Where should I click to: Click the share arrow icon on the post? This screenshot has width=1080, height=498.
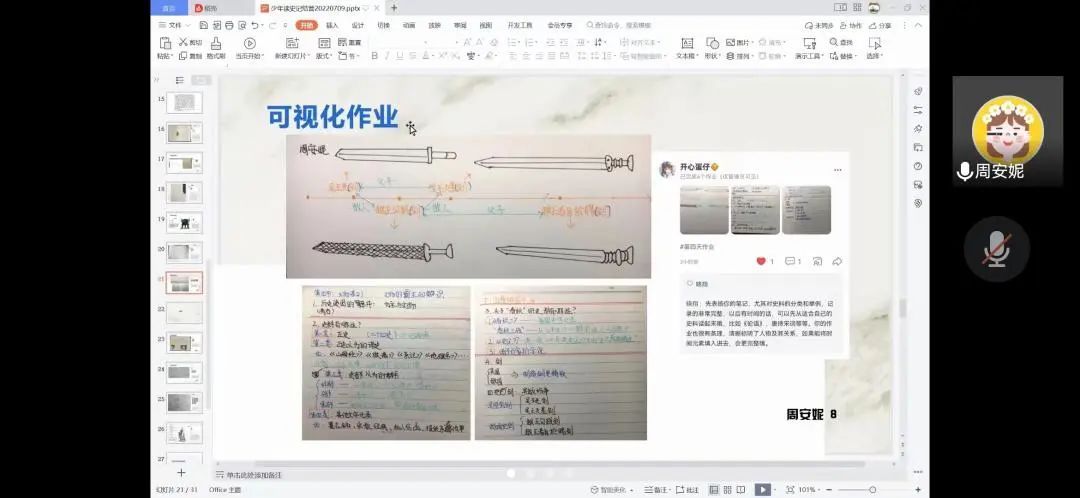838,261
